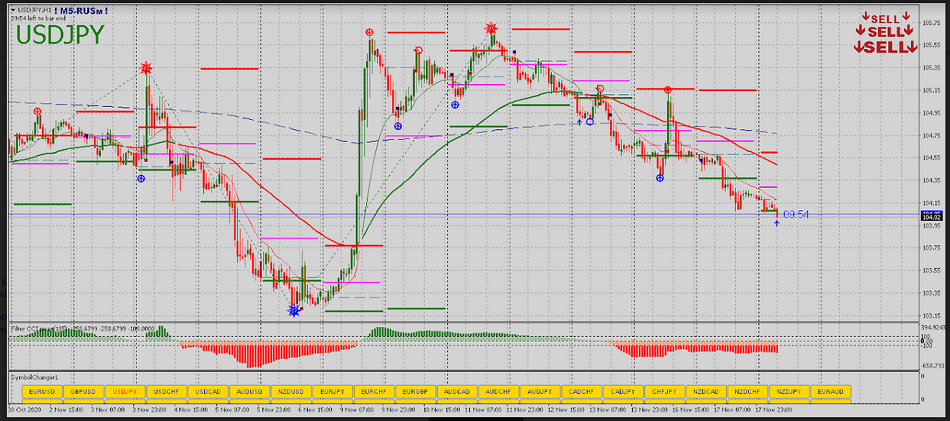The width and height of the screenshot is (950, 421).
Task: Click the '30 Oct 2020' time axis label
Action: click(x=22, y=409)
